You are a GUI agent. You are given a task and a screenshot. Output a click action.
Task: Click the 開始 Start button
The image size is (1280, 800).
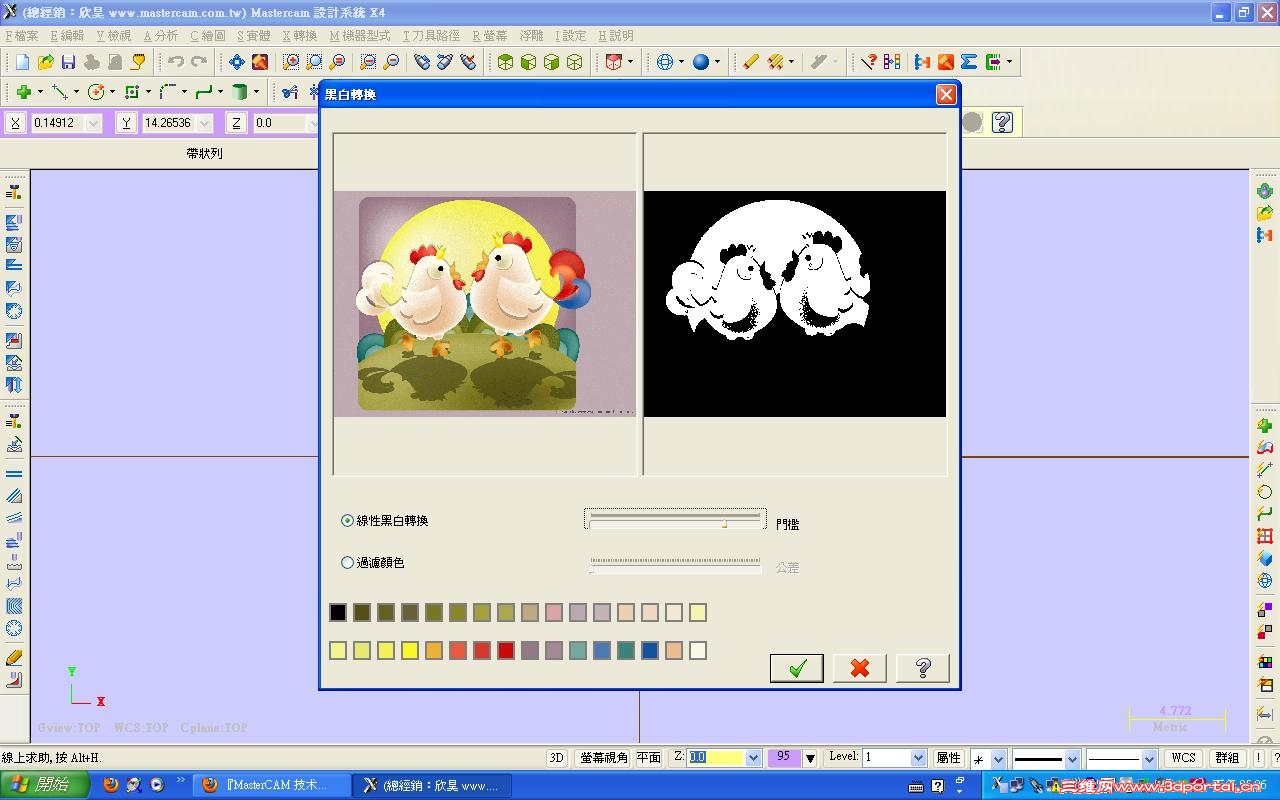[x=44, y=785]
